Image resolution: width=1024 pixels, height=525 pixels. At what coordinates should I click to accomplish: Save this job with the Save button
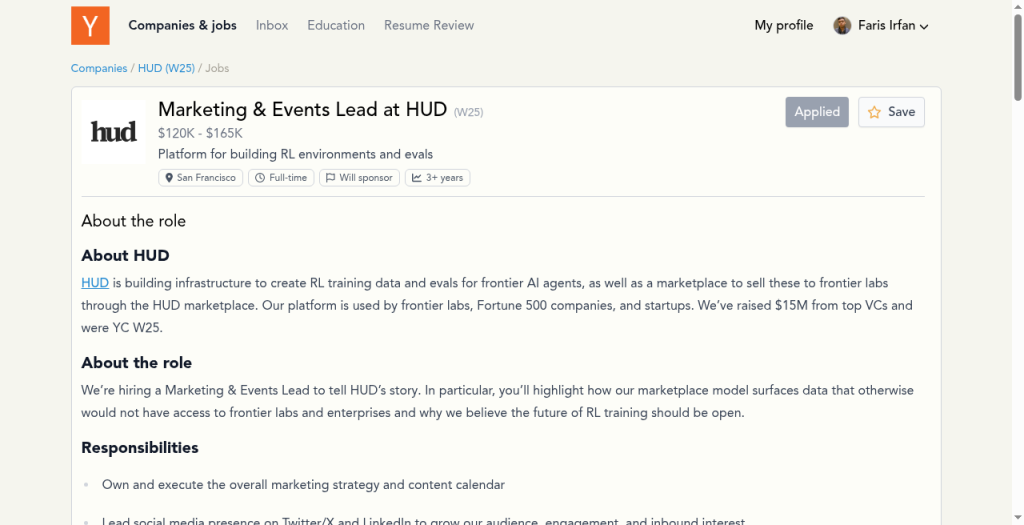click(891, 112)
